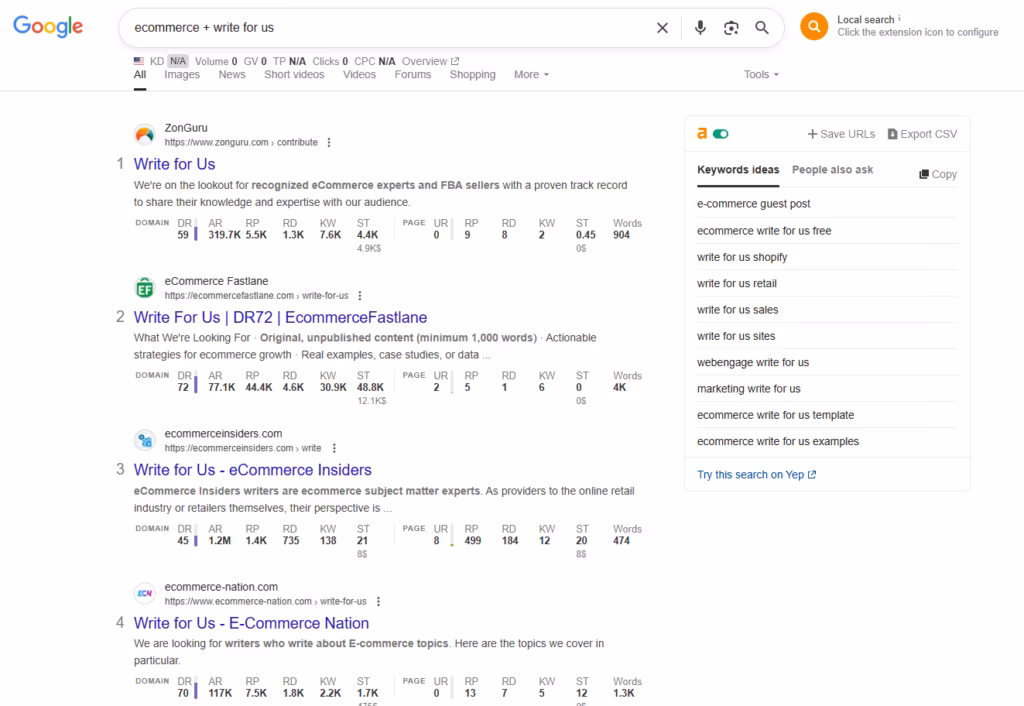
Task: Click keyword ecommerce write for us template
Action: pyautogui.click(x=775, y=415)
